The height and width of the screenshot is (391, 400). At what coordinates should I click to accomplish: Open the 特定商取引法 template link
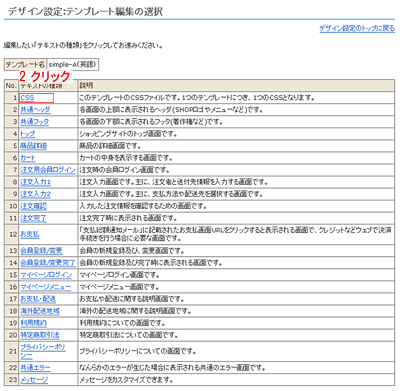40,335
